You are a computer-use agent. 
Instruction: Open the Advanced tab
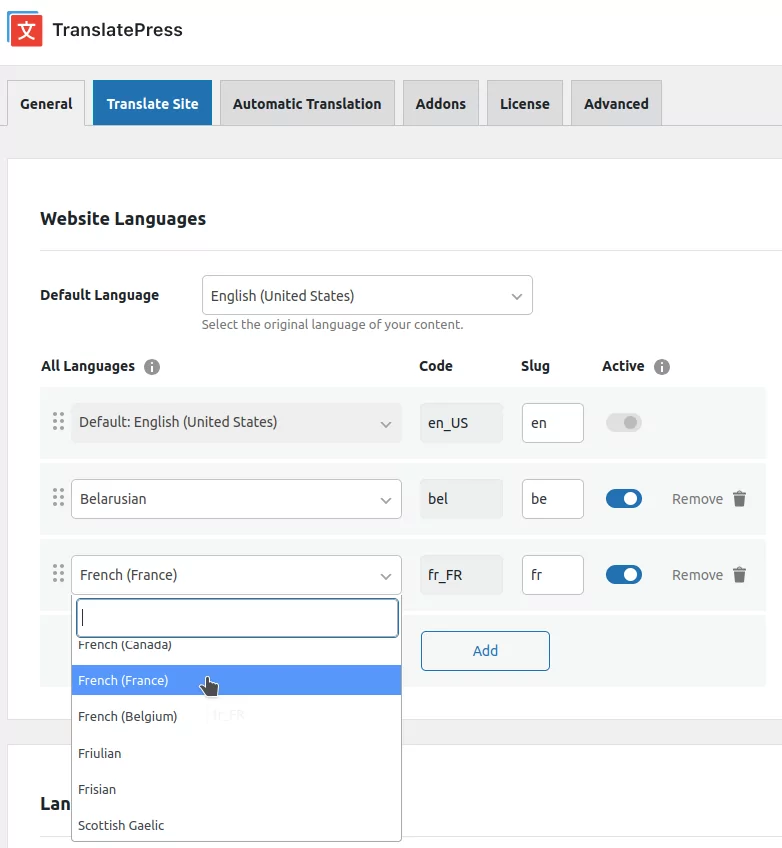click(616, 104)
